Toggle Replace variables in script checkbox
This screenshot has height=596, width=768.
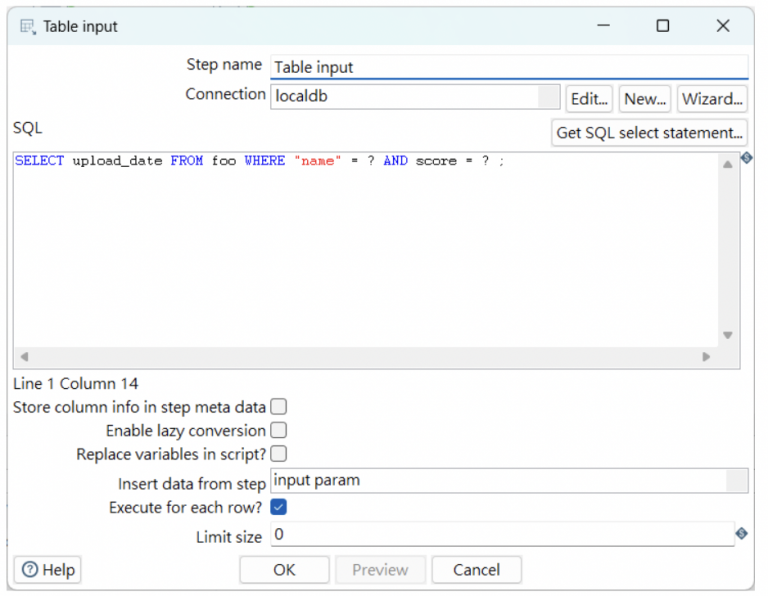click(x=279, y=455)
